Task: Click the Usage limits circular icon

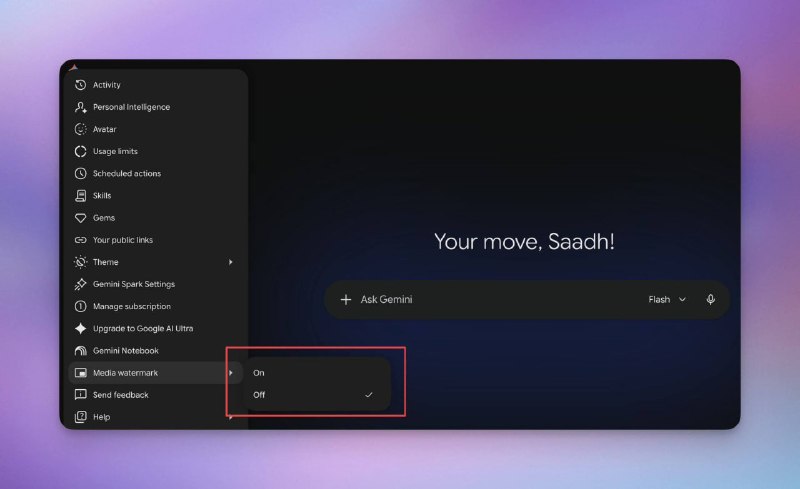Action: [x=81, y=152]
